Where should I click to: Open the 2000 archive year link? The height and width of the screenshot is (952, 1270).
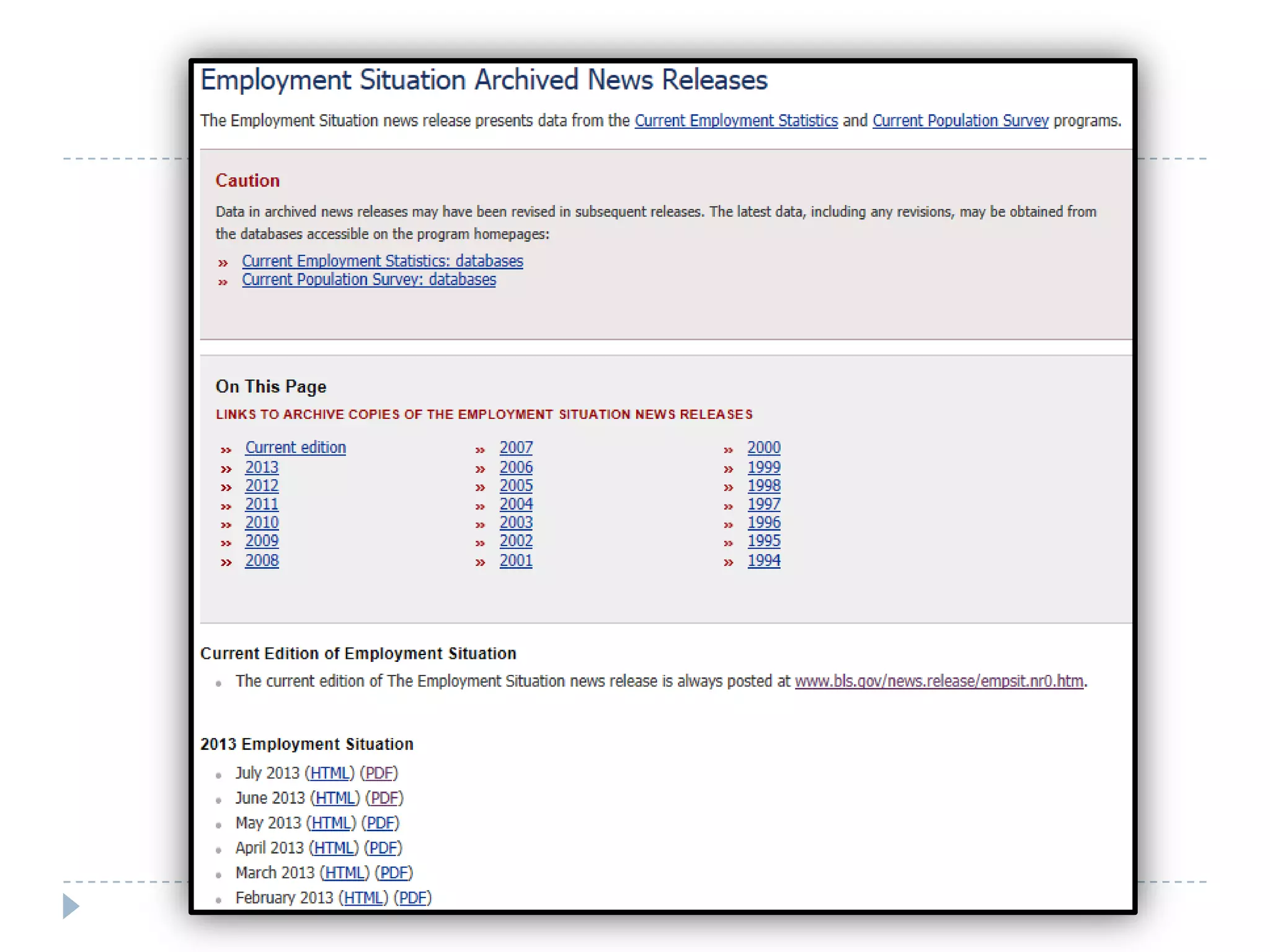(x=763, y=447)
